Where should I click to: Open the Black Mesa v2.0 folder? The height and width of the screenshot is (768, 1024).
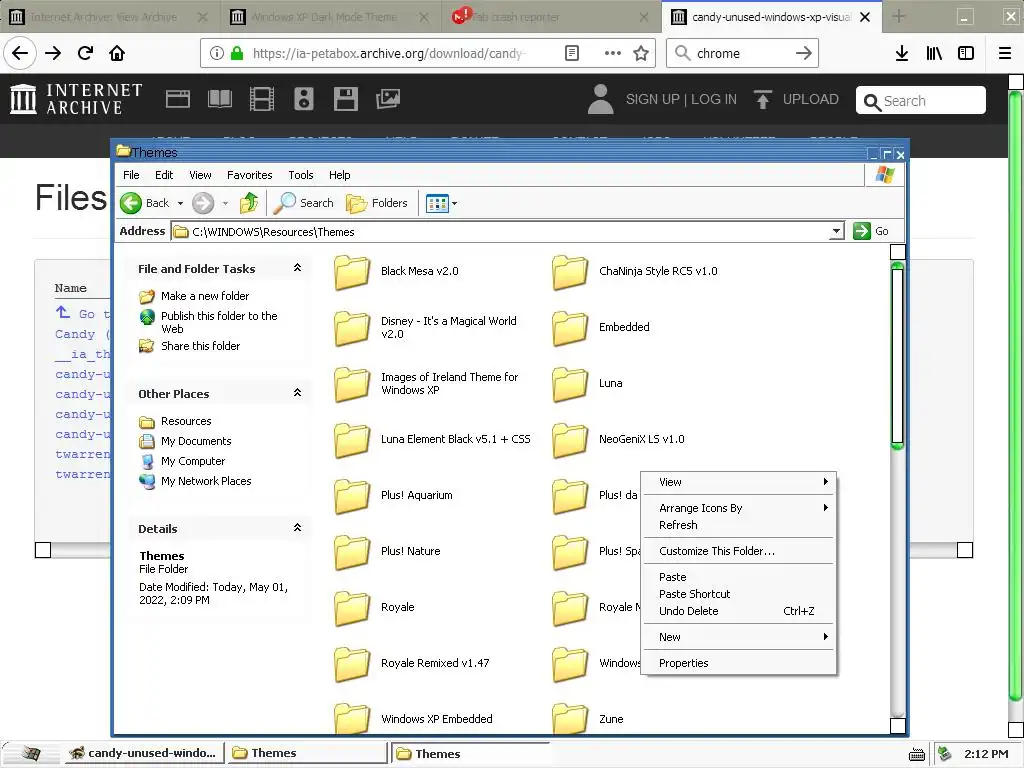tap(396, 272)
